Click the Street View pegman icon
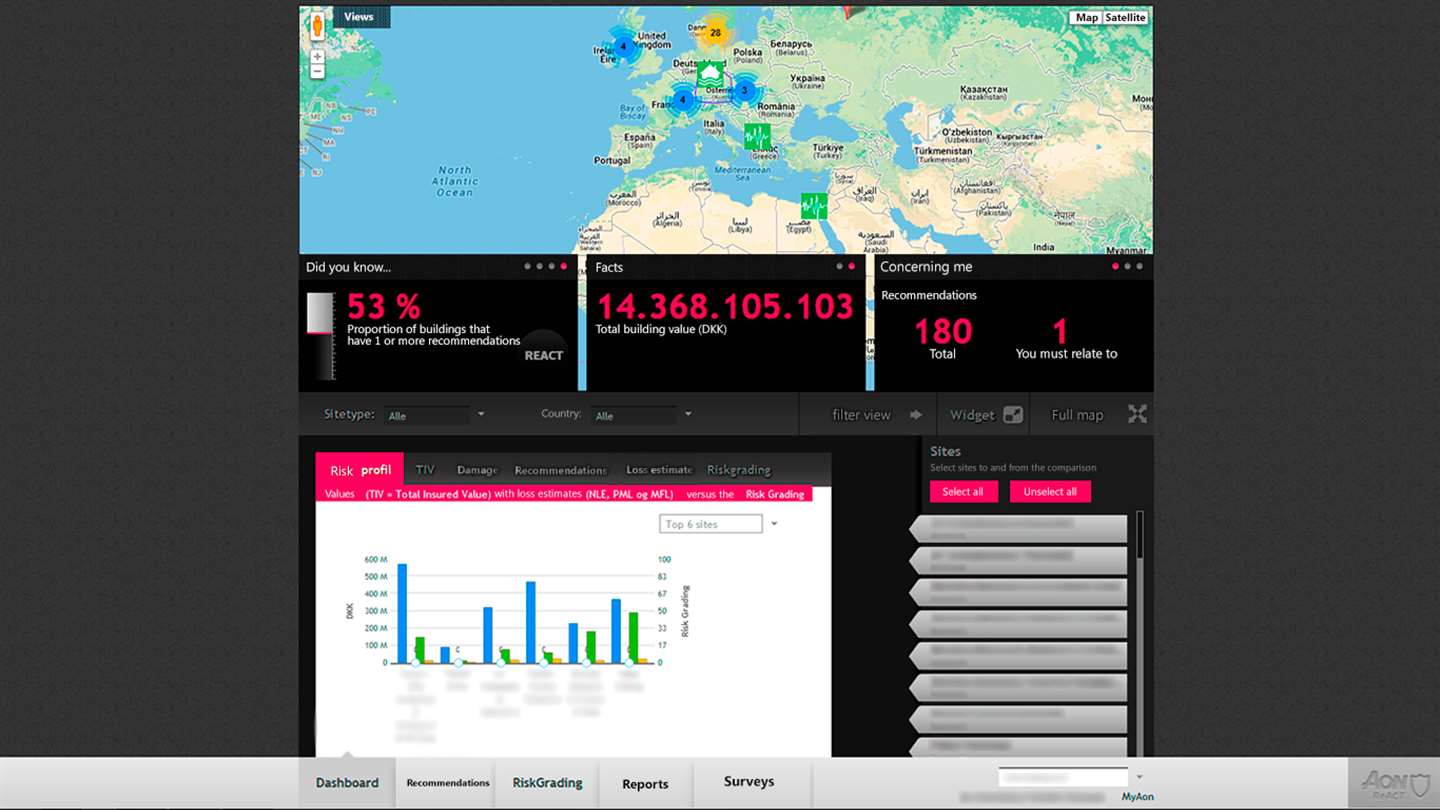This screenshot has width=1440, height=810. click(317, 26)
